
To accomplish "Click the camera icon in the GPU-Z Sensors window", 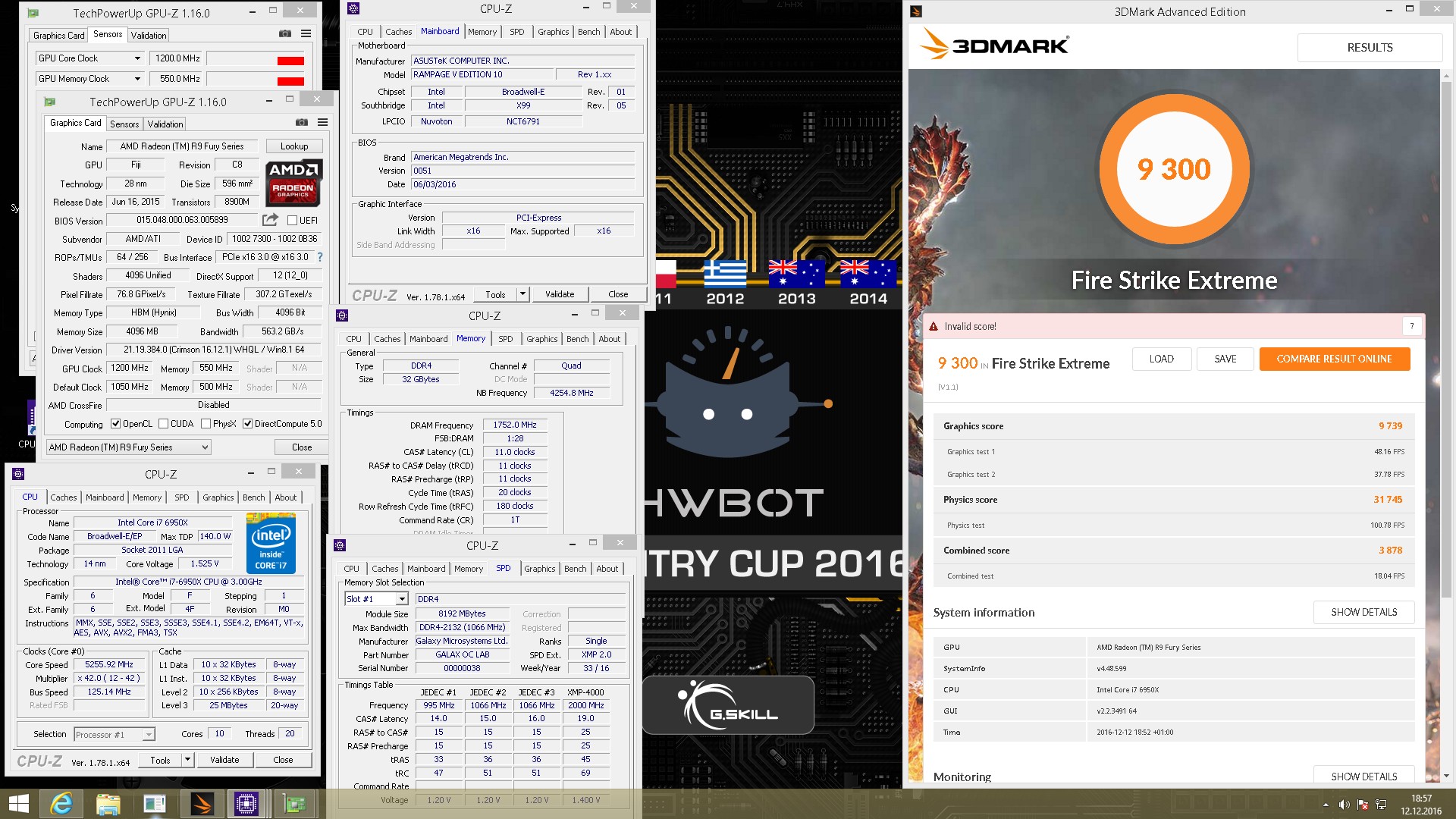I will pyautogui.click(x=285, y=34).
